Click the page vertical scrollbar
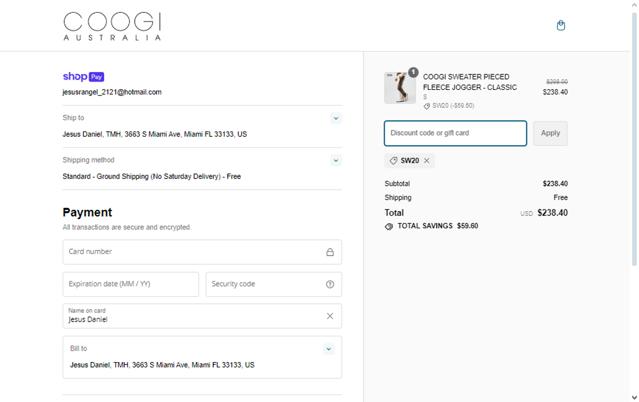Image resolution: width=639 pixels, height=402 pixels. click(634, 139)
